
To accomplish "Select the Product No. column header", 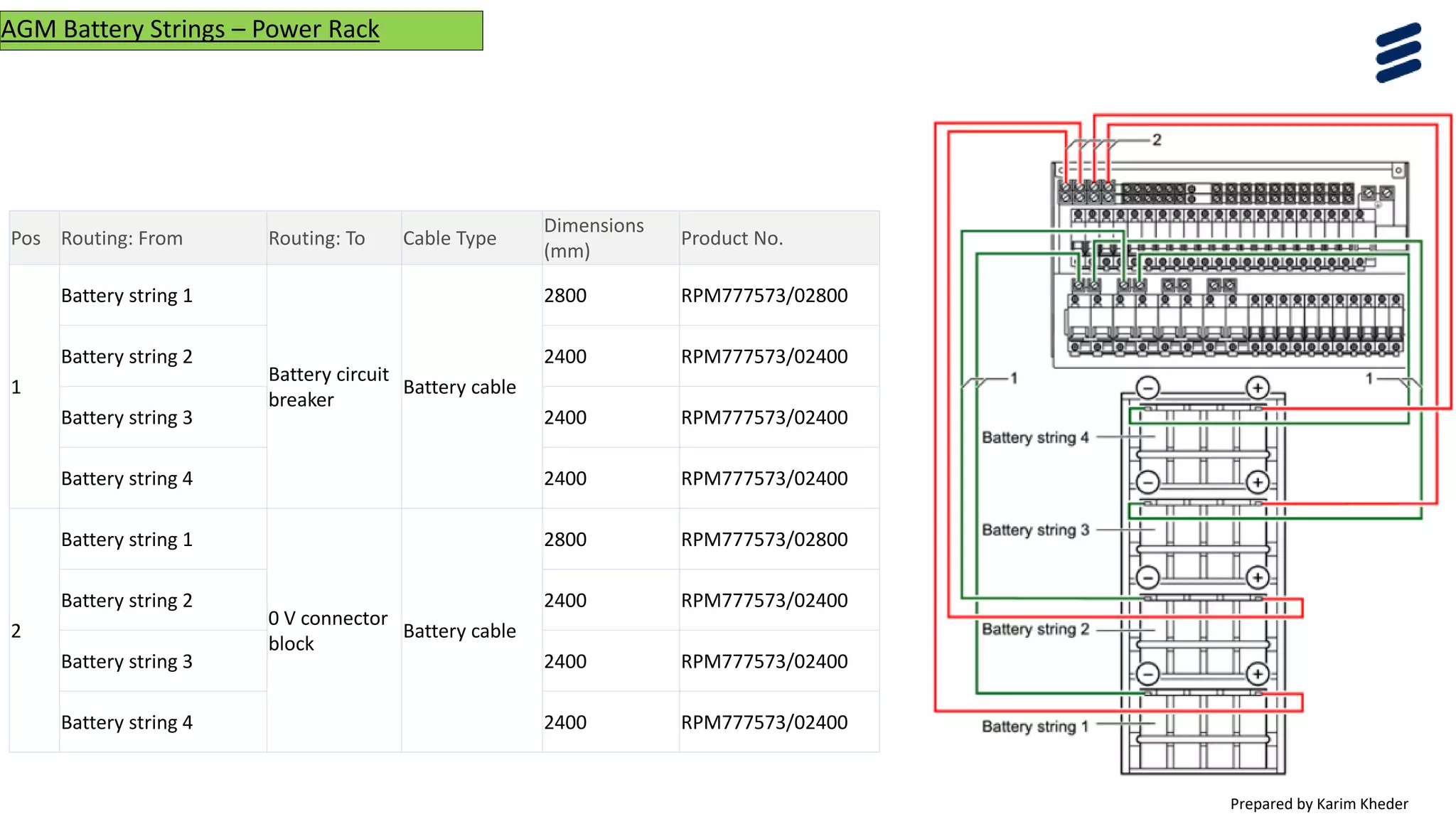I will pyautogui.click(x=732, y=238).
